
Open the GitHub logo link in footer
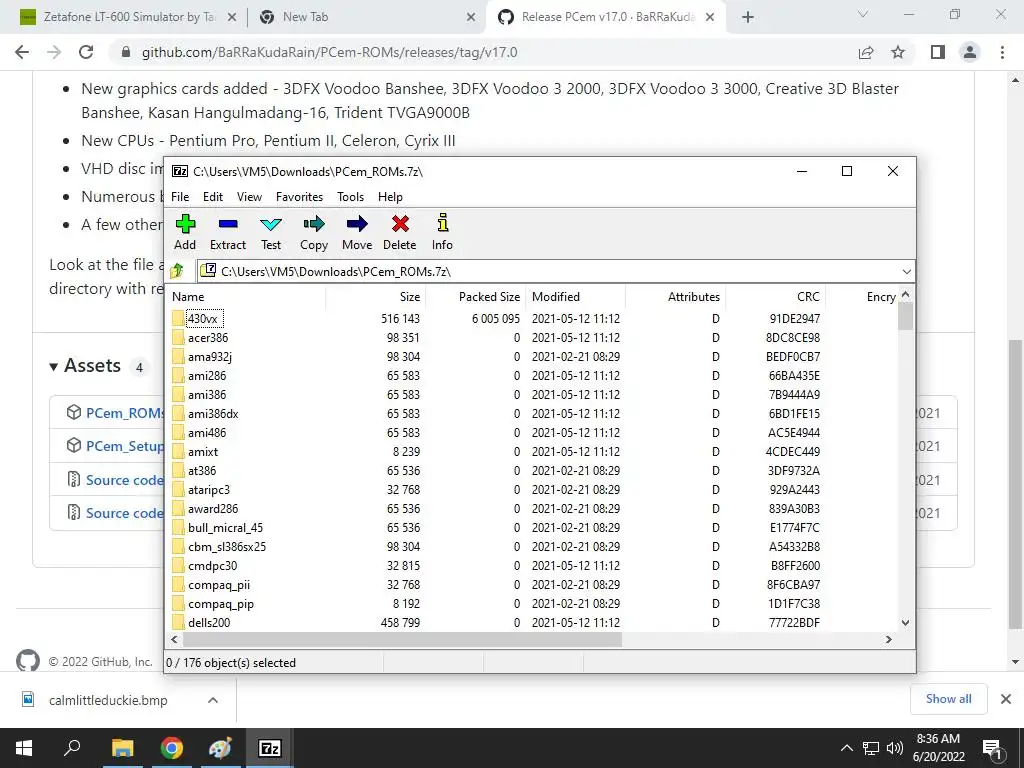pos(27,661)
